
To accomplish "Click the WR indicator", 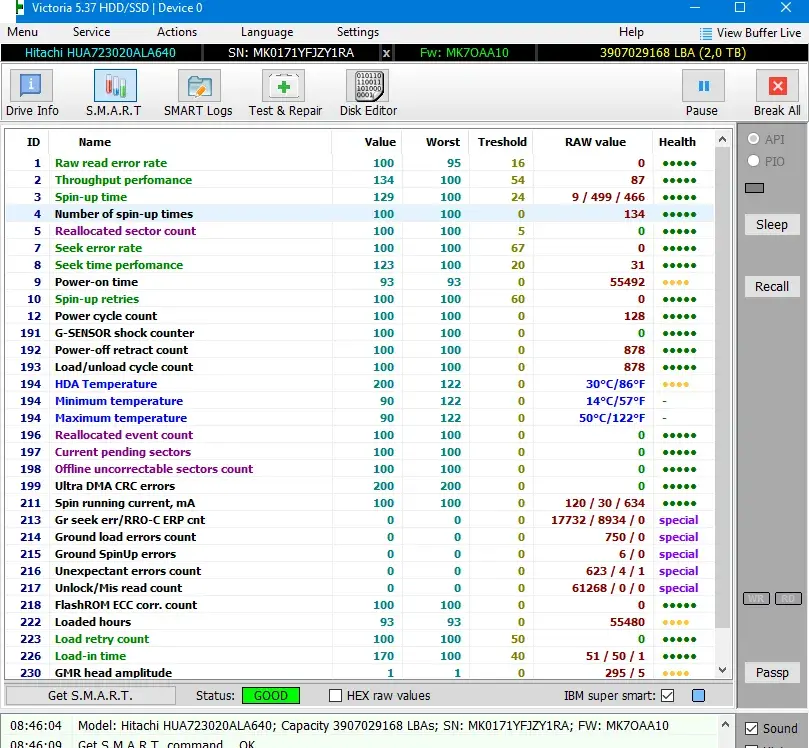I will pyautogui.click(x=756, y=598).
